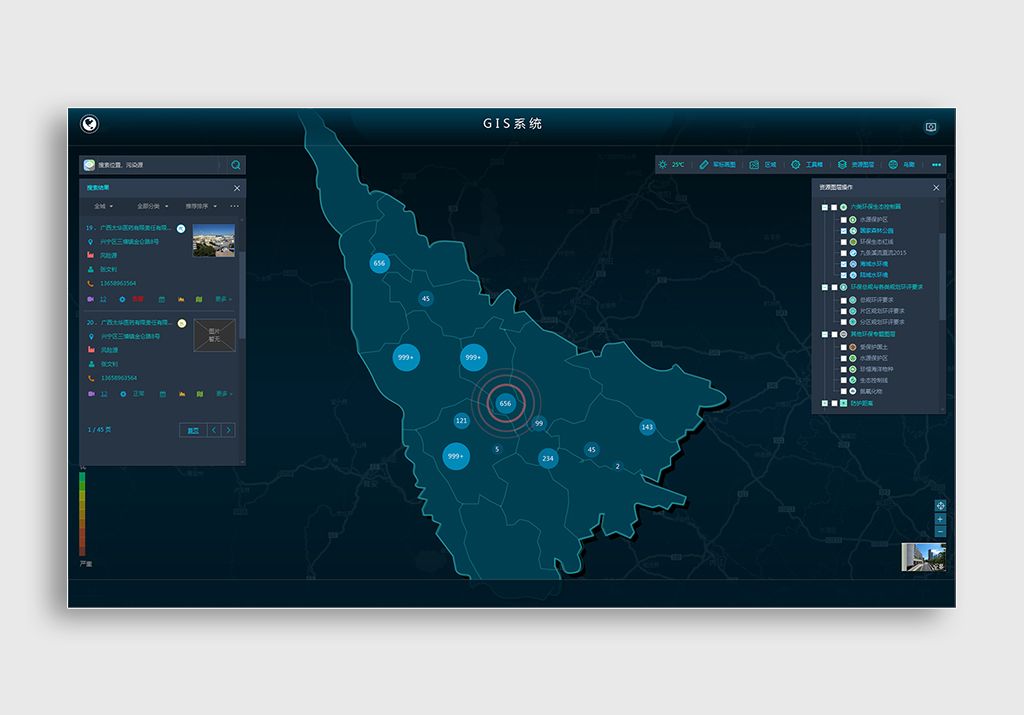Go to previous results page
1024x715 pixels.
214,430
